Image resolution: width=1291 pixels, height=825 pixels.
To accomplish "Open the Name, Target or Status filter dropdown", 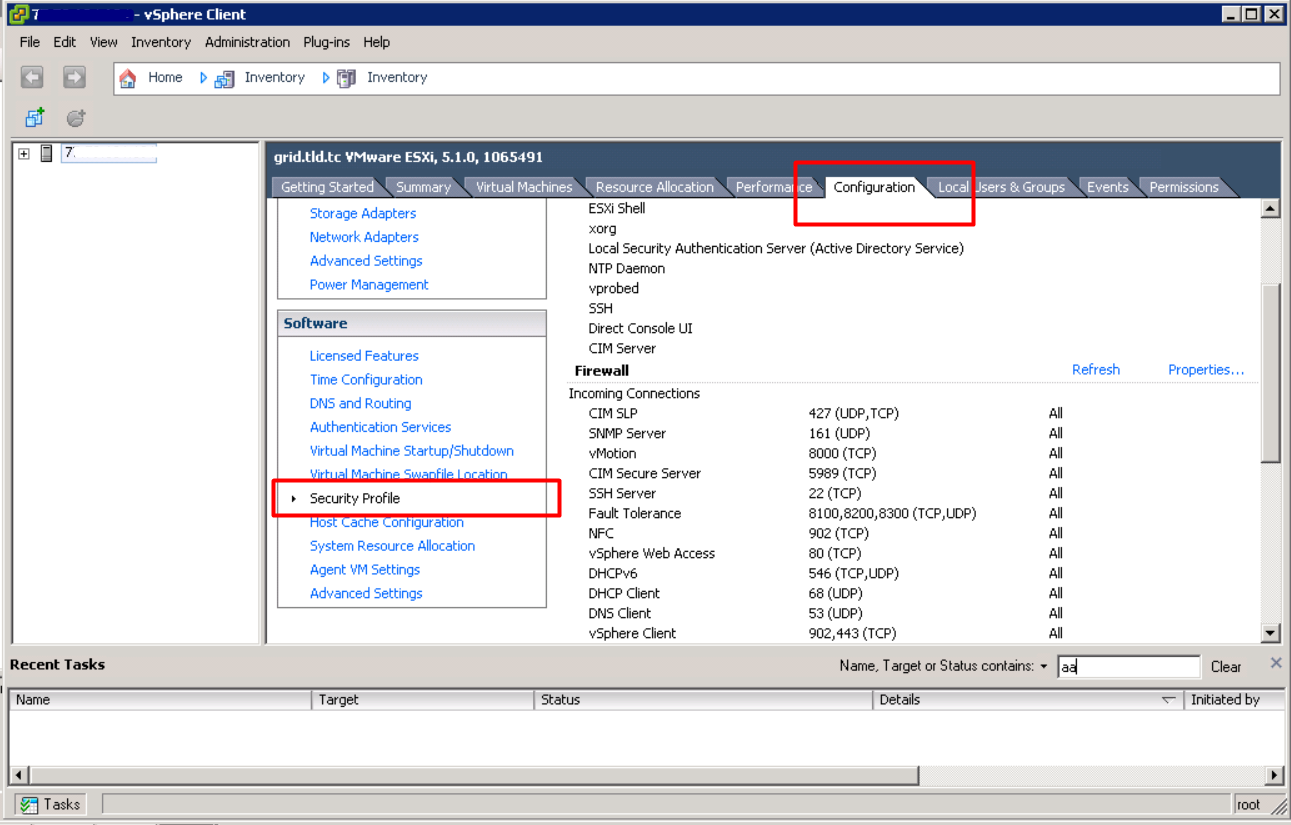I will click(x=1044, y=667).
